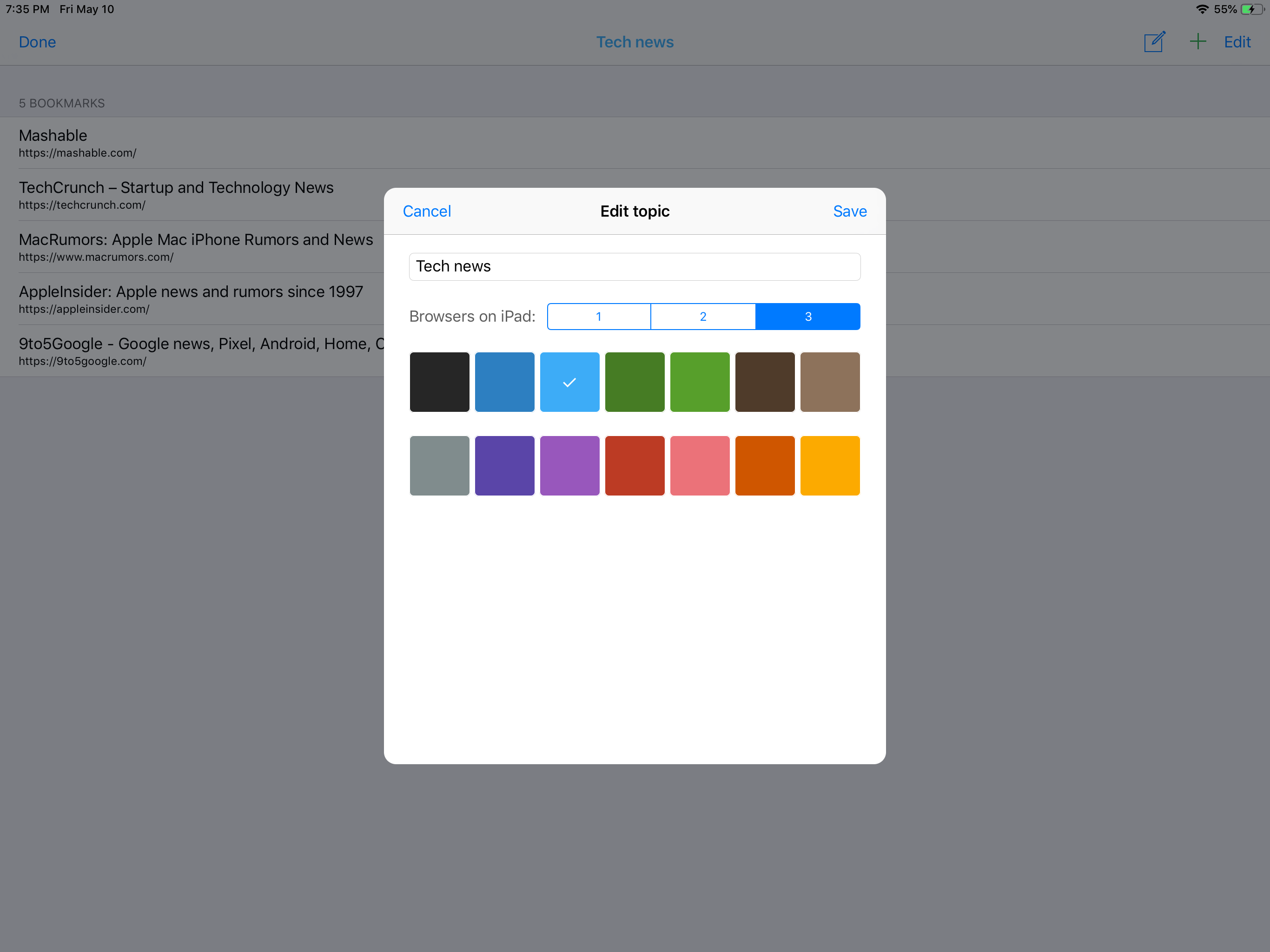Viewport: 1270px width, 952px height.
Task: Select 2 browsers on iPad
Action: [x=703, y=317]
